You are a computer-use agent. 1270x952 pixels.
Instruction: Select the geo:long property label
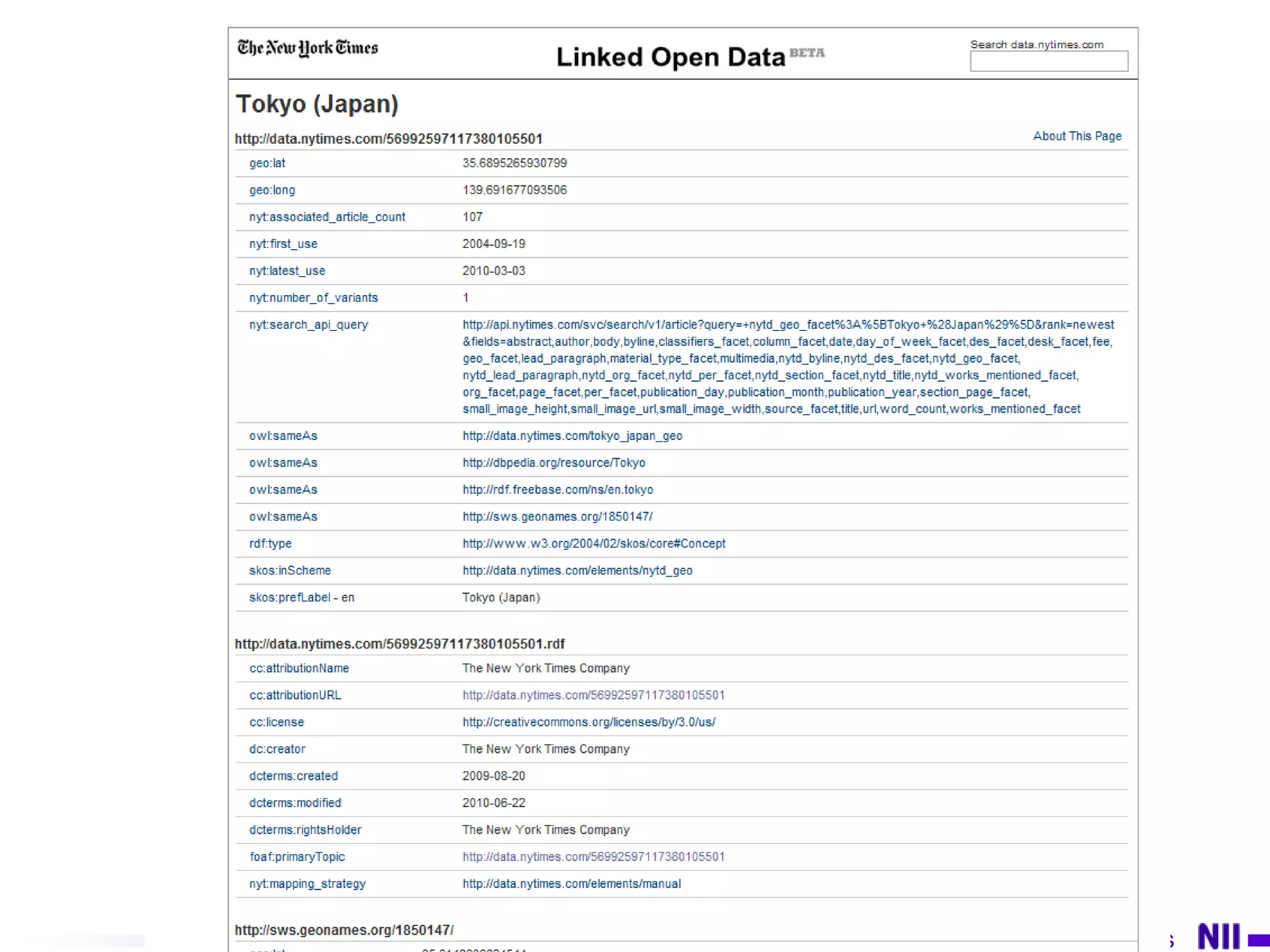[272, 190]
